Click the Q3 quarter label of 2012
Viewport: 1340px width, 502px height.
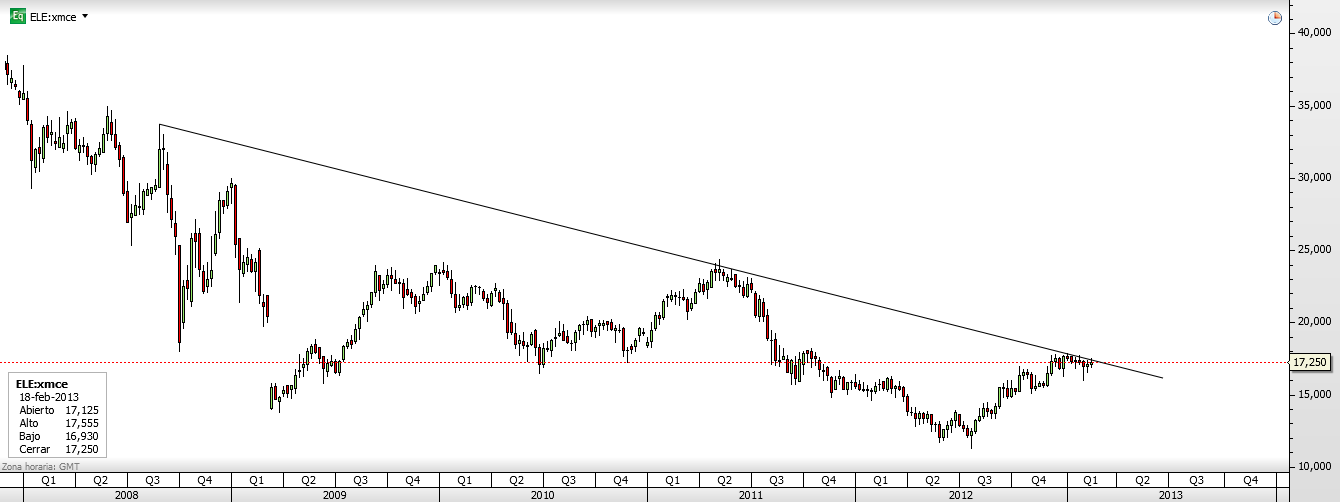pos(985,480)
